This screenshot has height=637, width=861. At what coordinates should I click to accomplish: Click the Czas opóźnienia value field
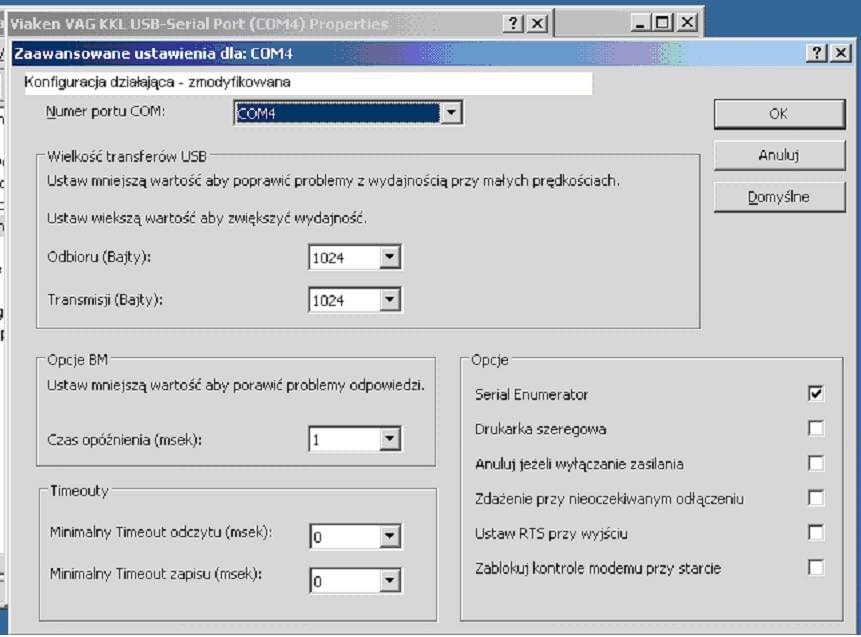tap(344, 439)
